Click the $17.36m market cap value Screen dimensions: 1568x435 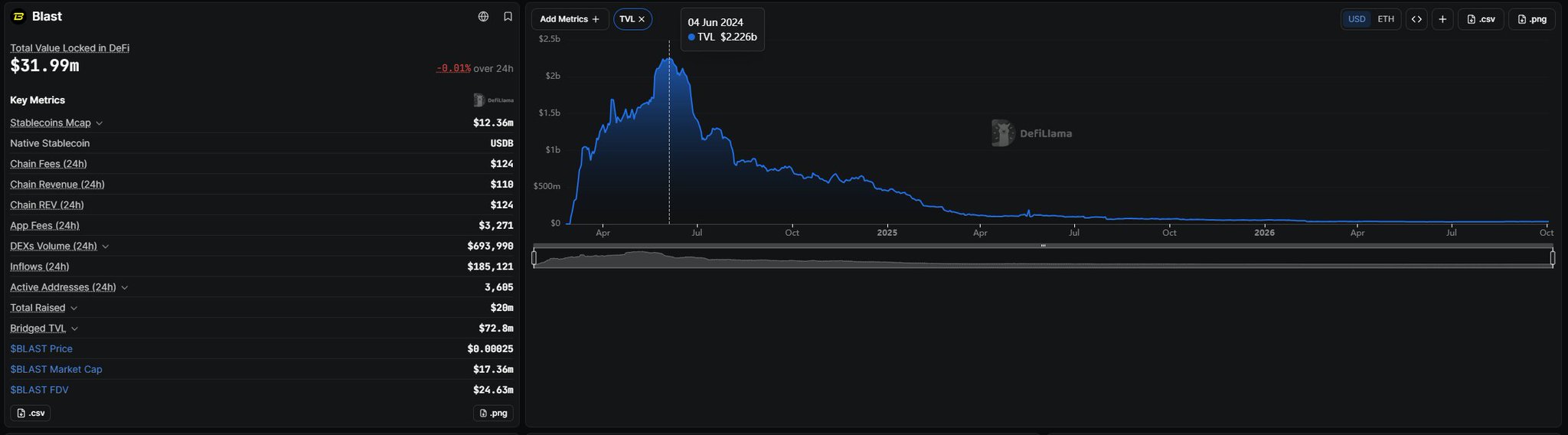(493, 369)
